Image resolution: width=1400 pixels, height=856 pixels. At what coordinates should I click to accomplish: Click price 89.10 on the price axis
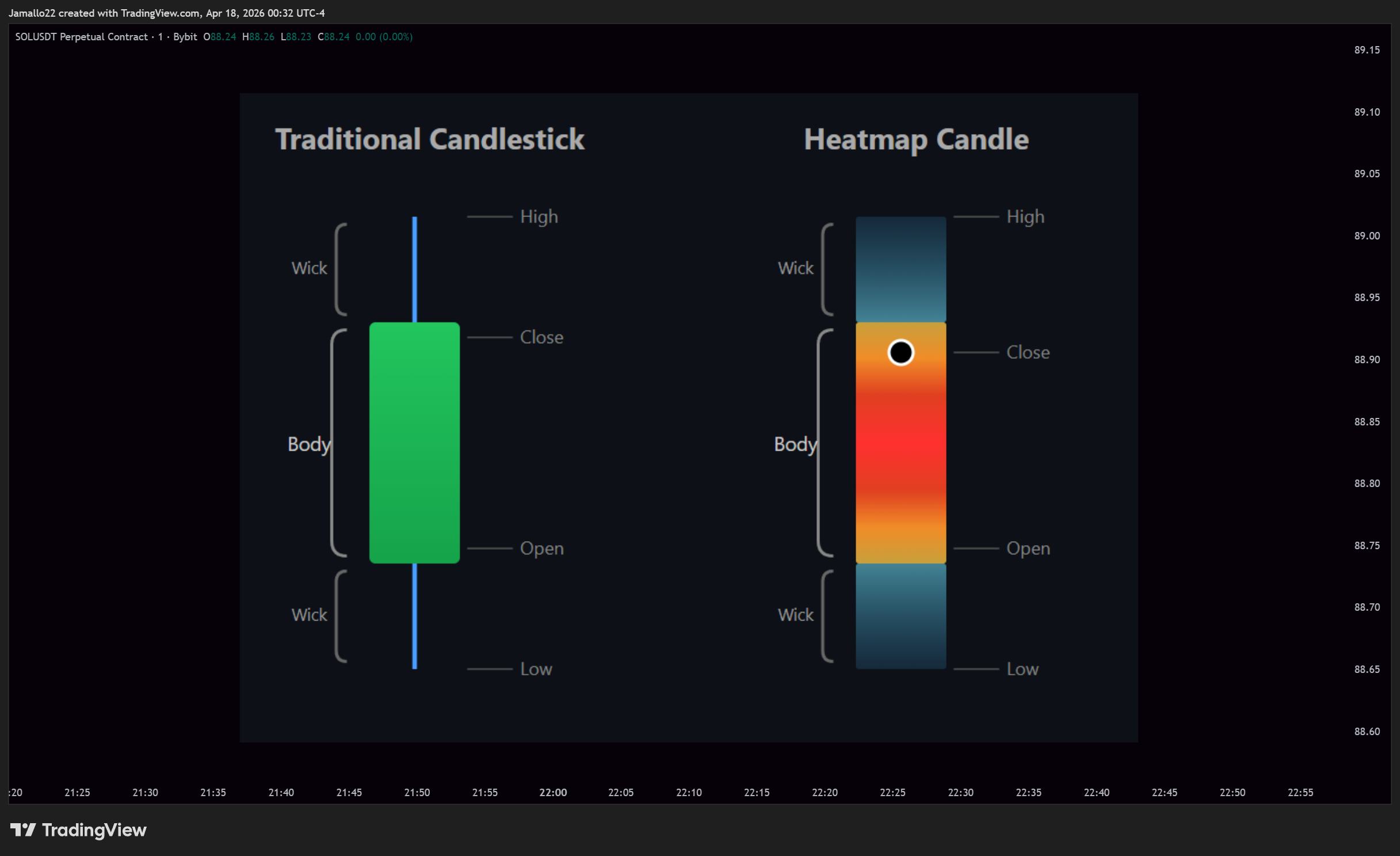pyautogui.click(x=1367, y=112)
